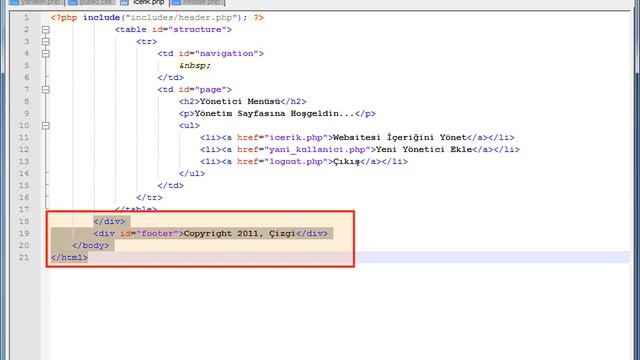Click line number 19 in the margin
This screenshot has width=640, height=360.
[24, 233]
